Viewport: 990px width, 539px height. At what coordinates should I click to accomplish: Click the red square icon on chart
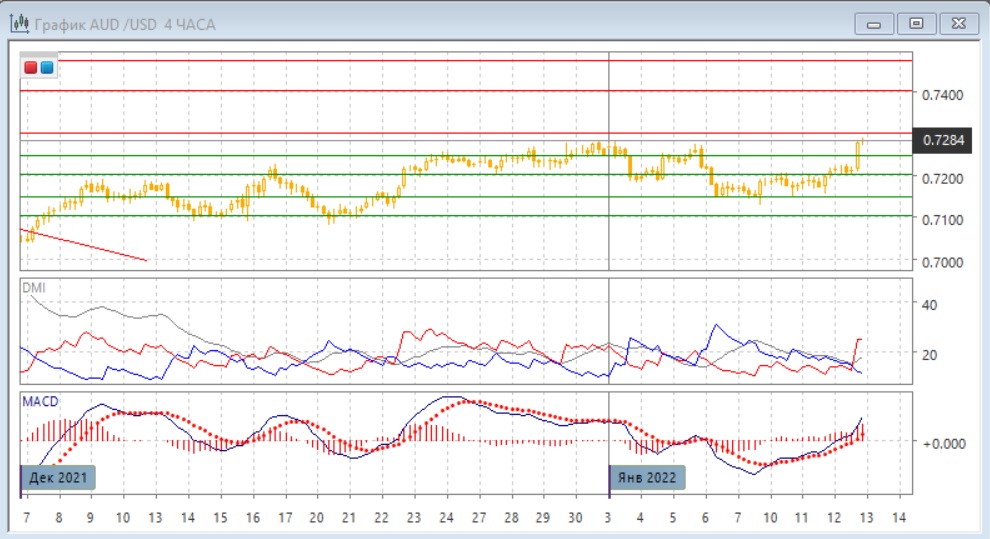coord(32,68)
